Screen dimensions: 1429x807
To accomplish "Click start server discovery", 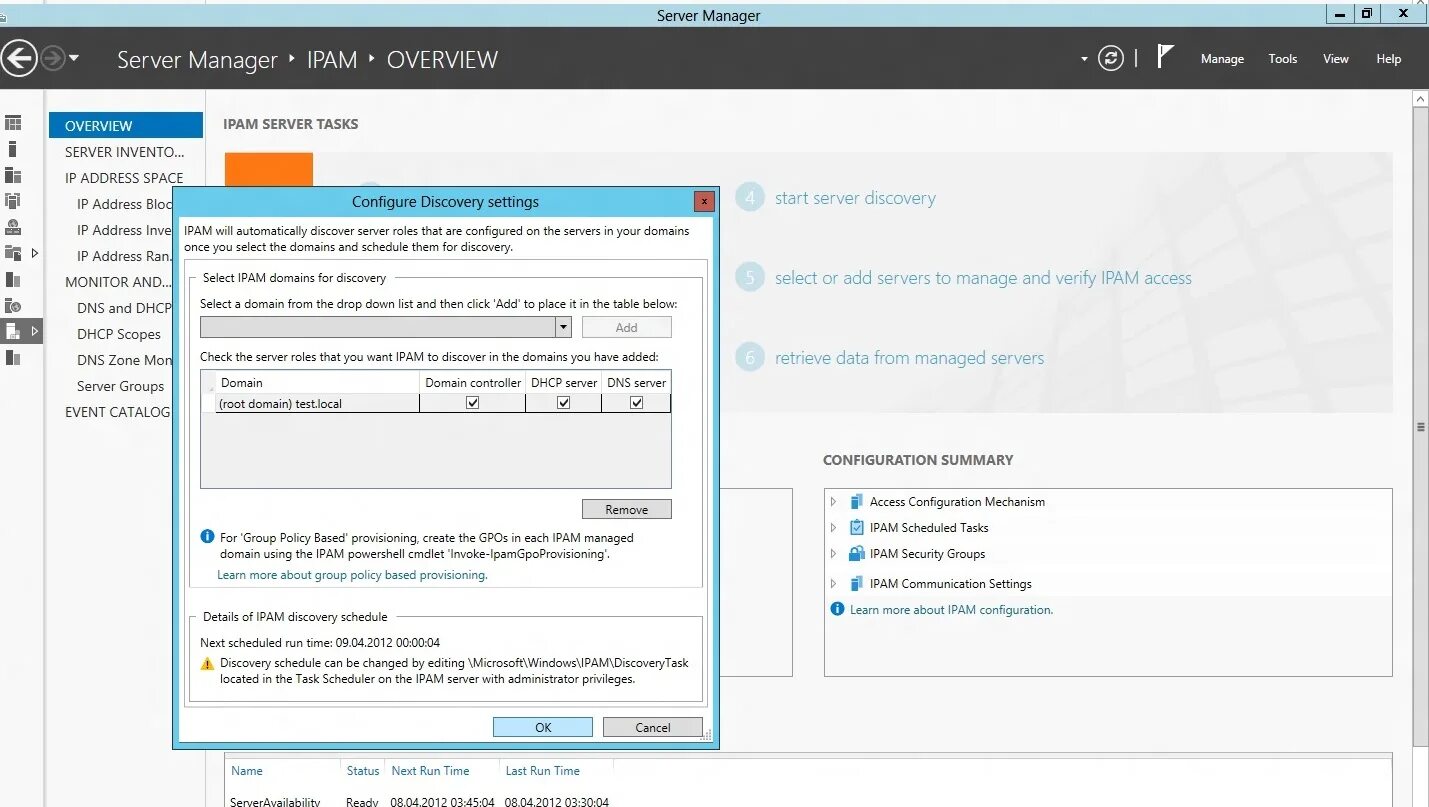I will click(855, 198).
